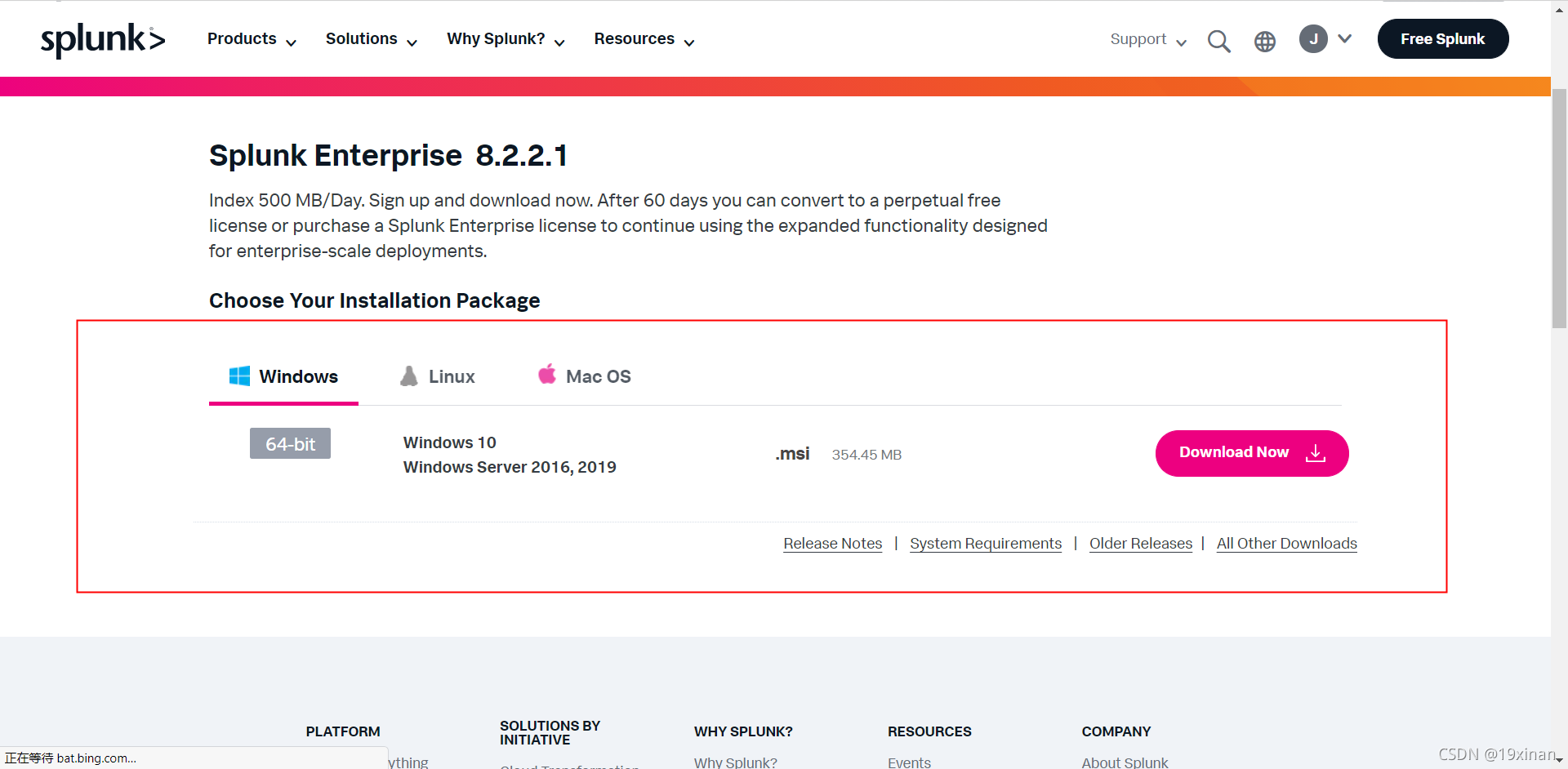Expand the chevron beside user avatar

(x=1345, y=38)
